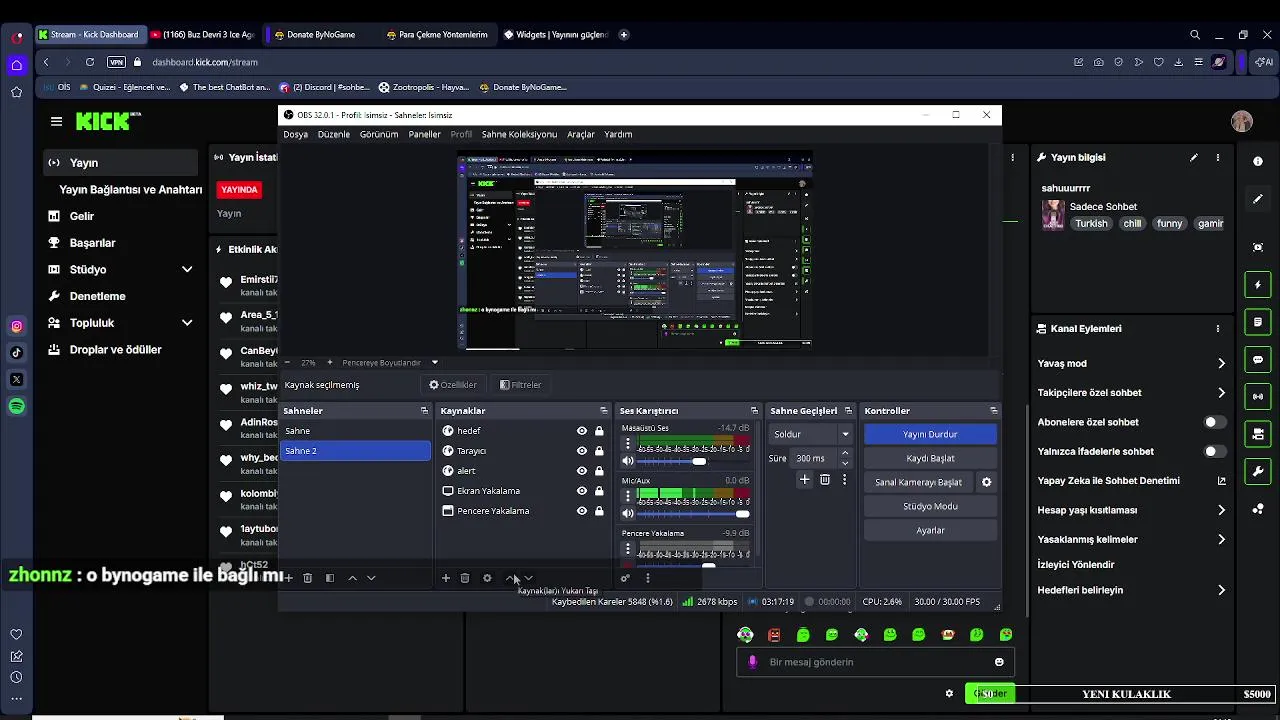
Task: Open Mic/Aux three-dot options
Action: click(x=628, y=494)
